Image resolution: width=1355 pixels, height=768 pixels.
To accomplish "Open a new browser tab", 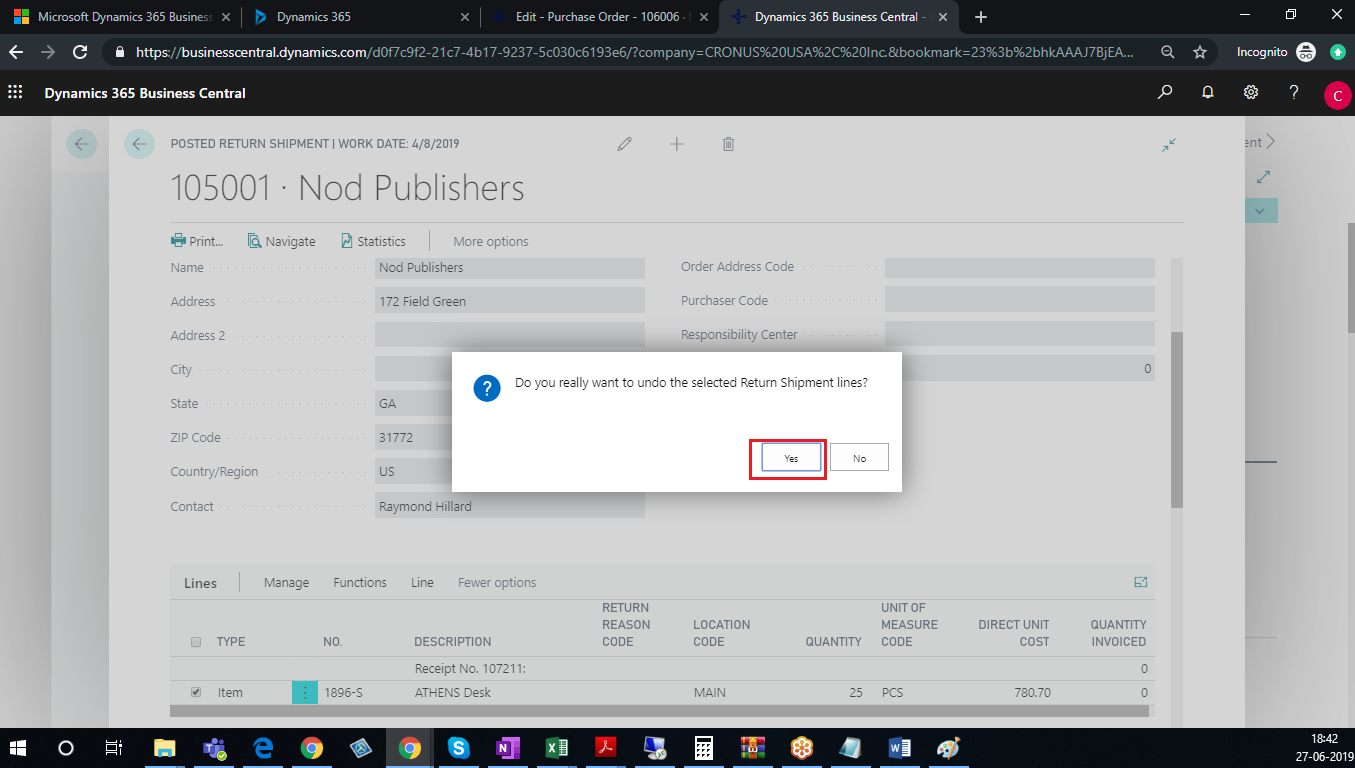I will click(x=981, y=17).
